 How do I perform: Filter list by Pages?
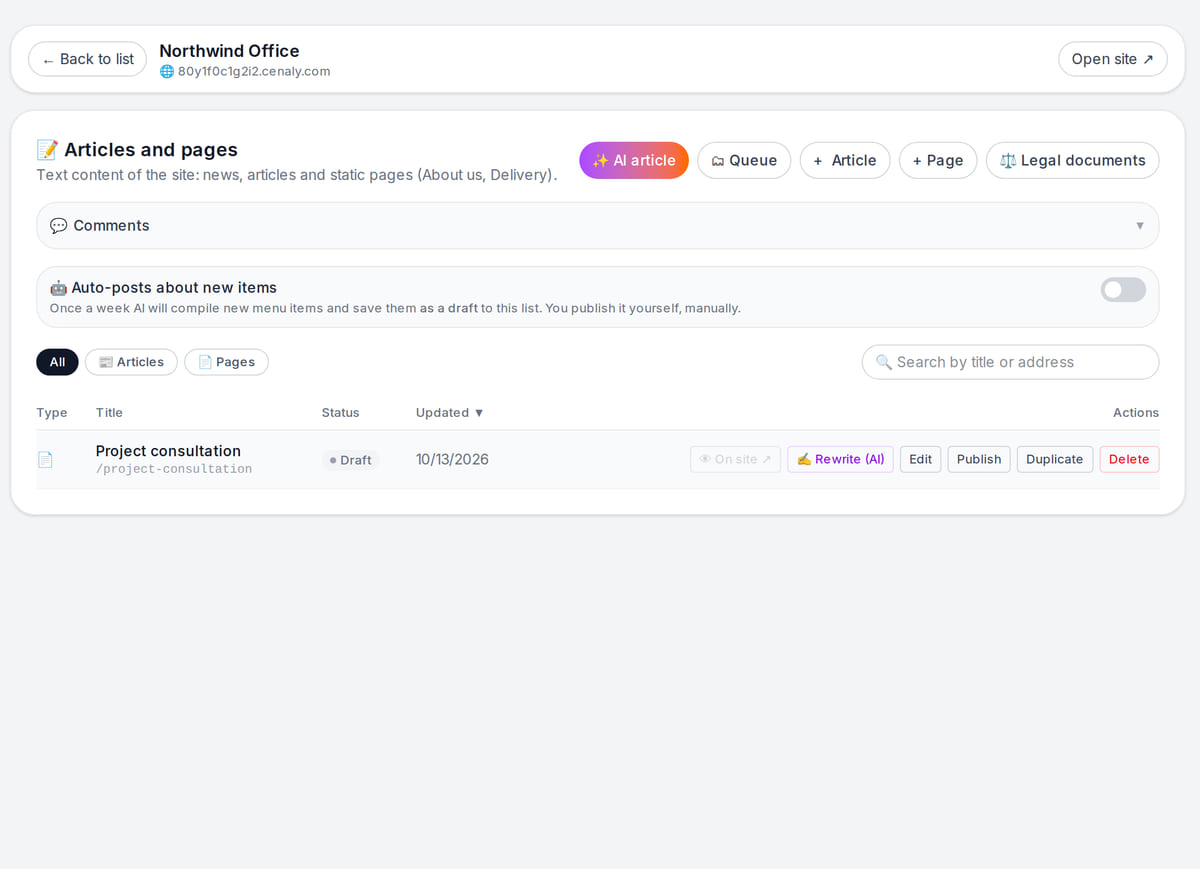[x=226, y=362]
